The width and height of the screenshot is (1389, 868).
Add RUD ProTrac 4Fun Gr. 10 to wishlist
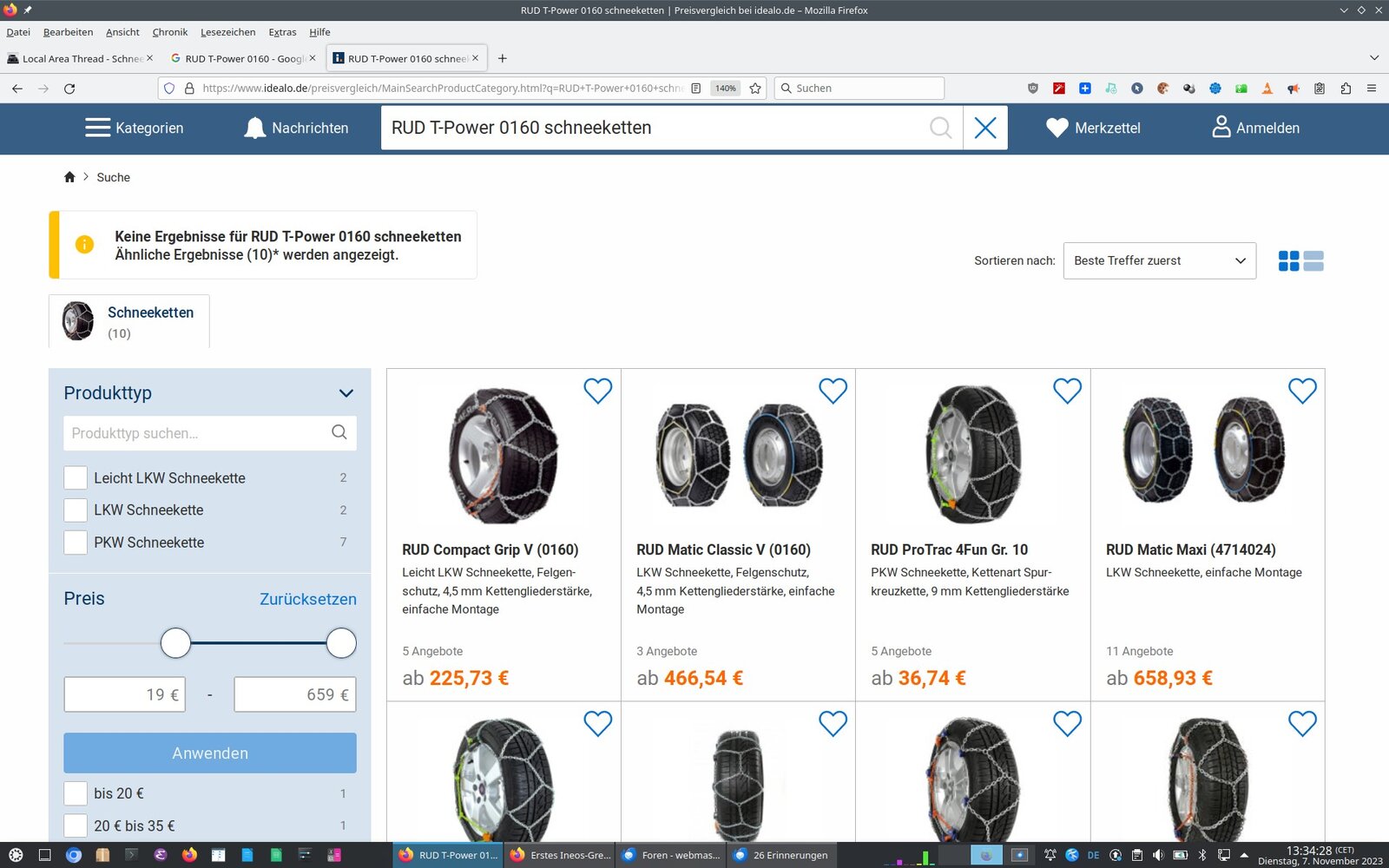coord(1067,391)
